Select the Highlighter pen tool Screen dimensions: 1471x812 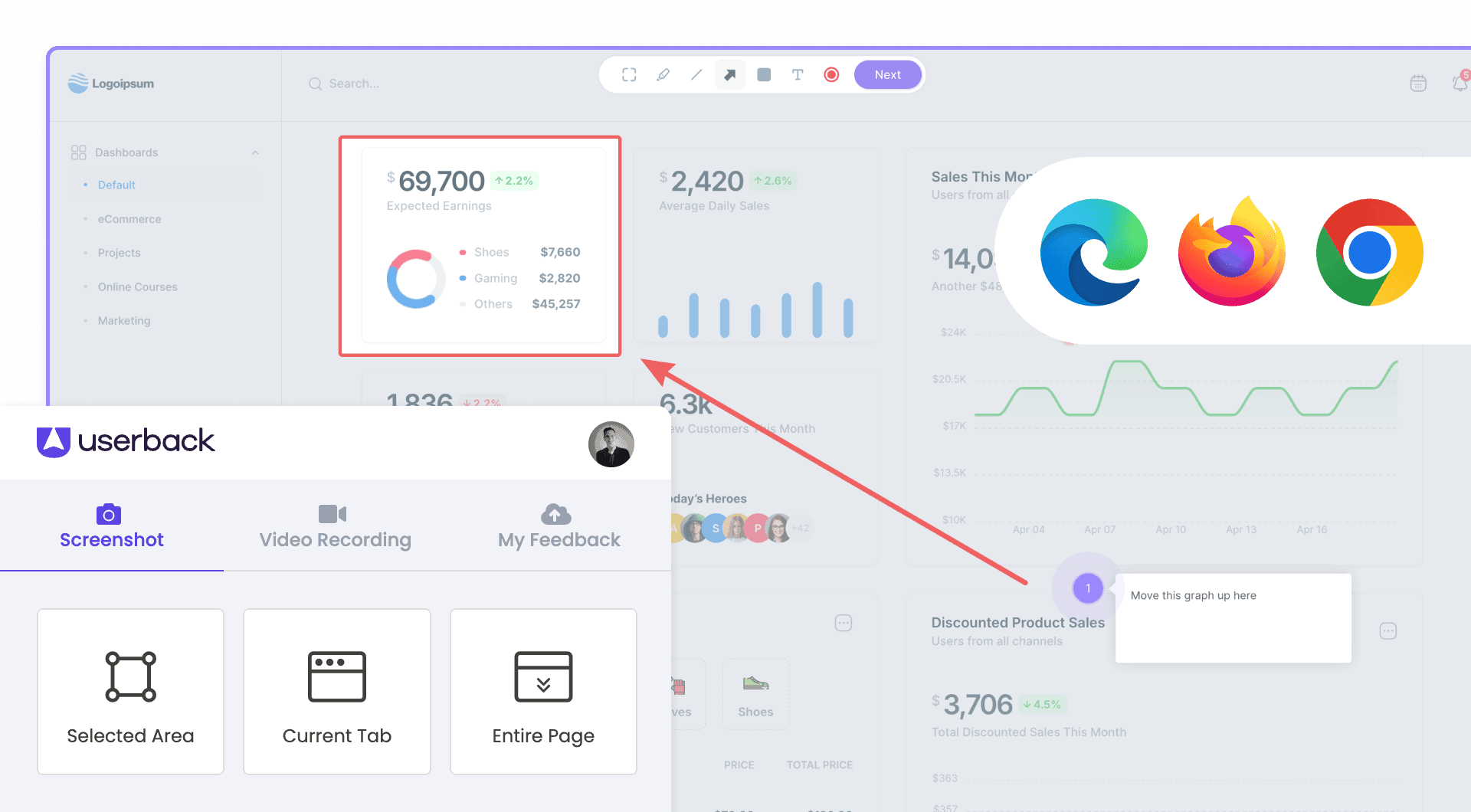[663, 74]
